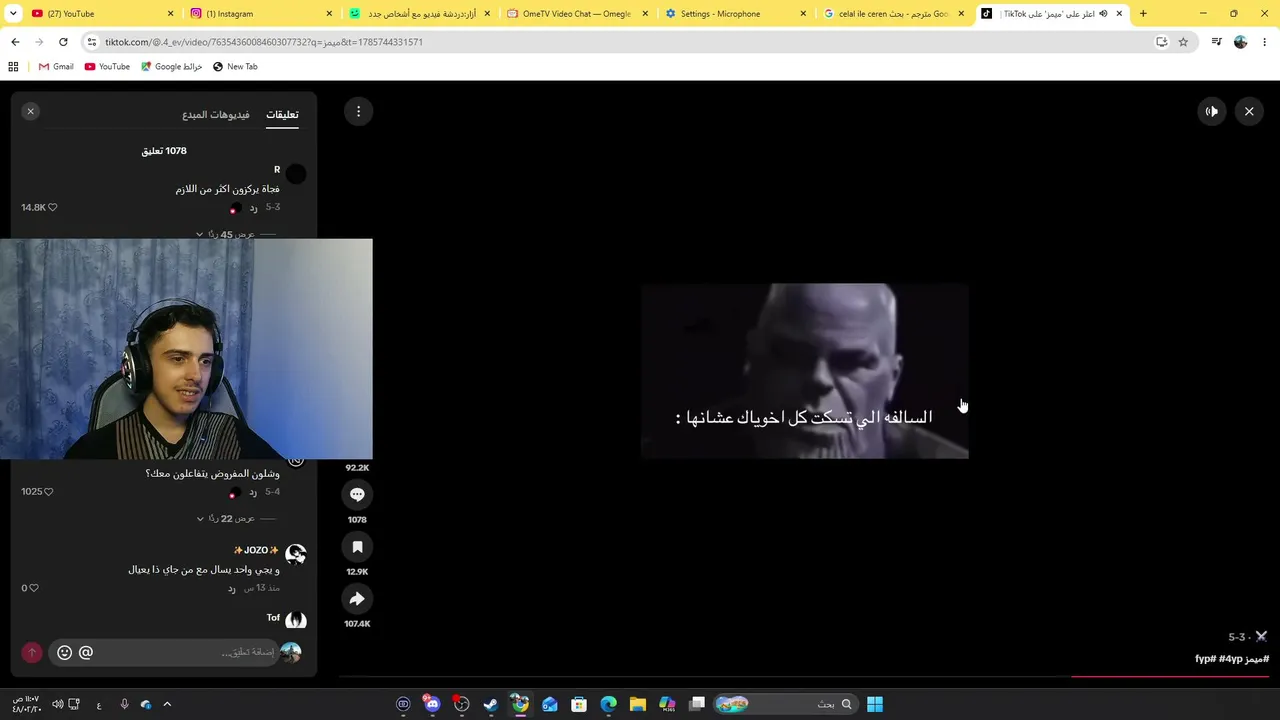The height and width of the screenshot is (720, 1280).
Task: Open the Gmail bookmark
Action: [x=56, y=67]
